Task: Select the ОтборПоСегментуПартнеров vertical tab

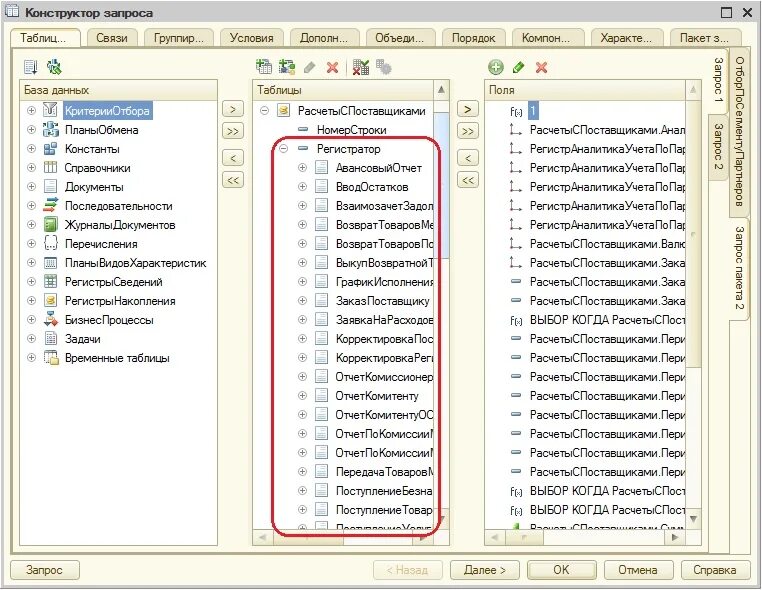Action: tap(739, 131)
